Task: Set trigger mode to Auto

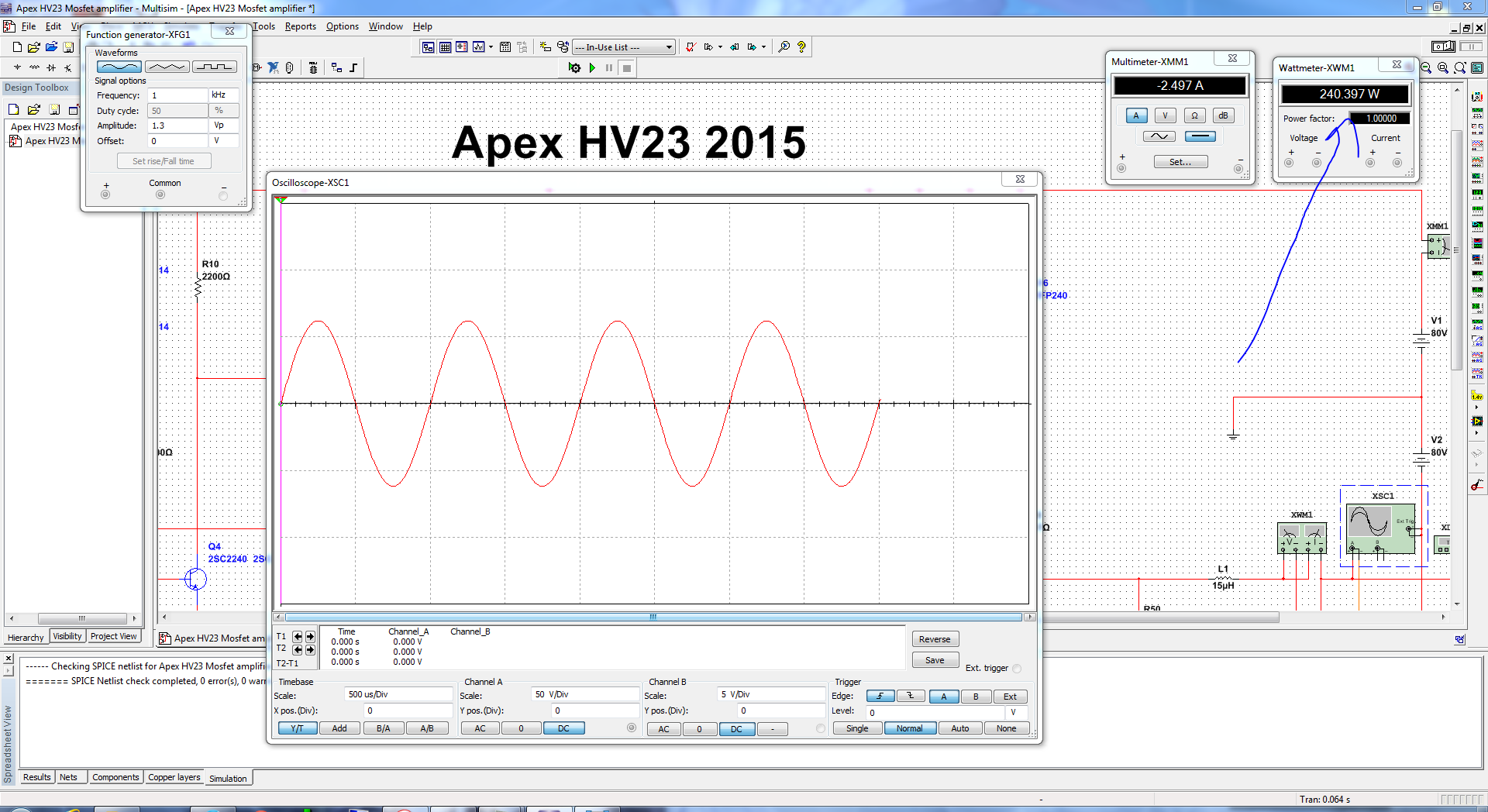Action: 959,728
